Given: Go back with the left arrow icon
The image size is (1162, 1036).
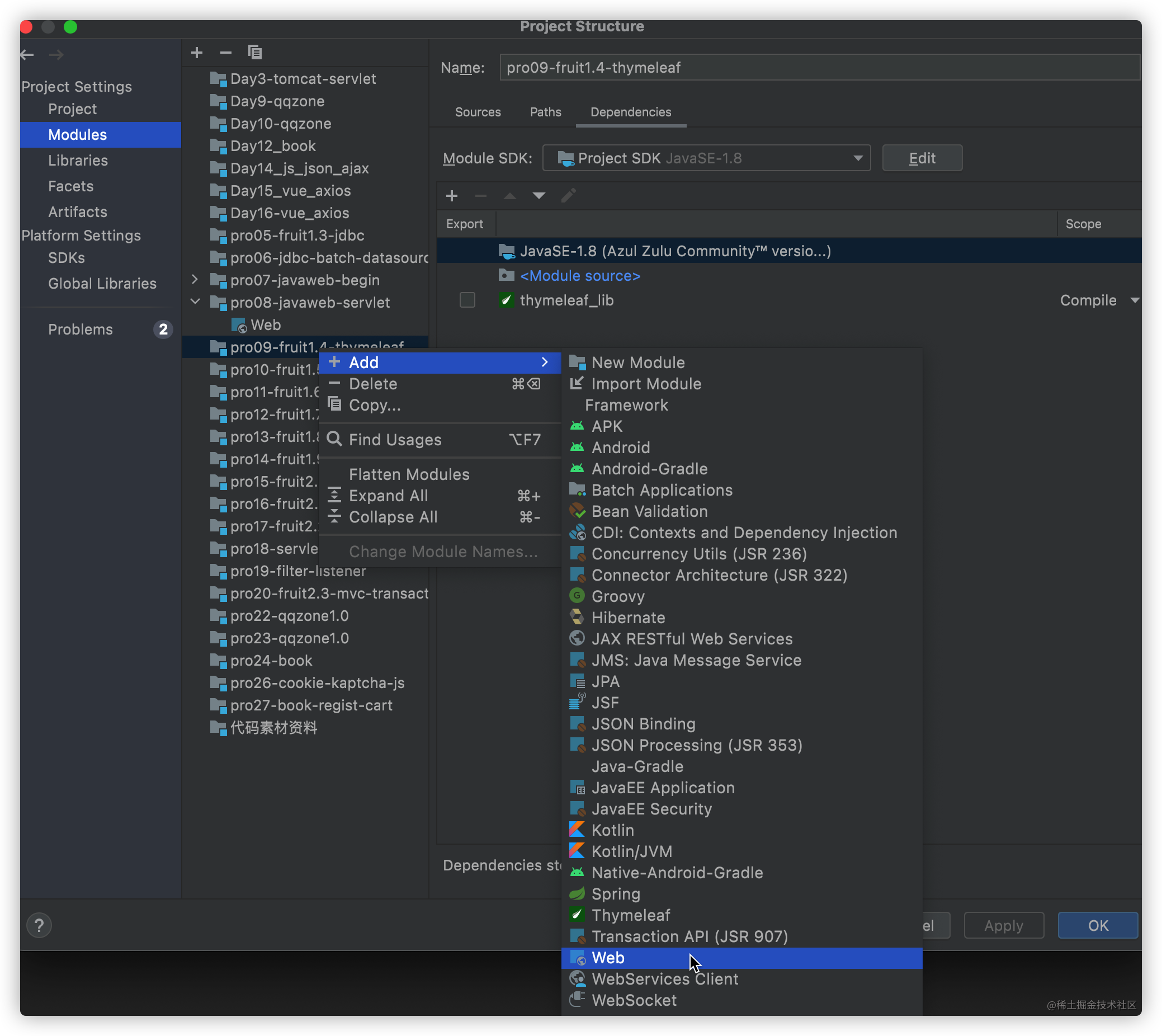Looking at the screenshot, I should click(x=27, y=55).
